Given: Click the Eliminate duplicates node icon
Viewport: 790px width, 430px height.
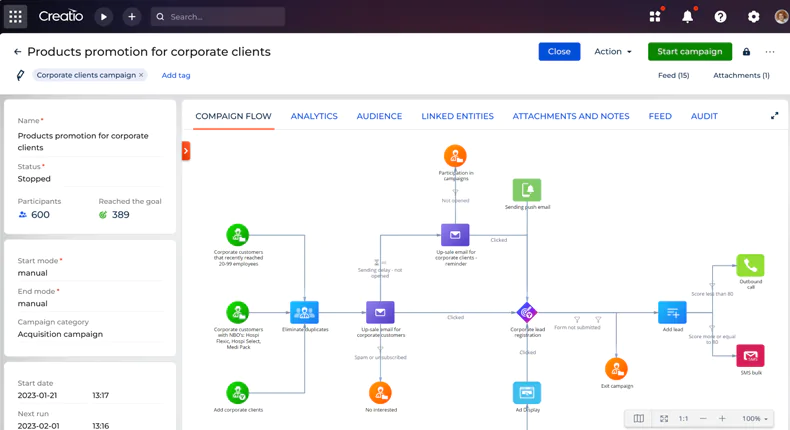Looking at the screenshot, I should 304,313.
